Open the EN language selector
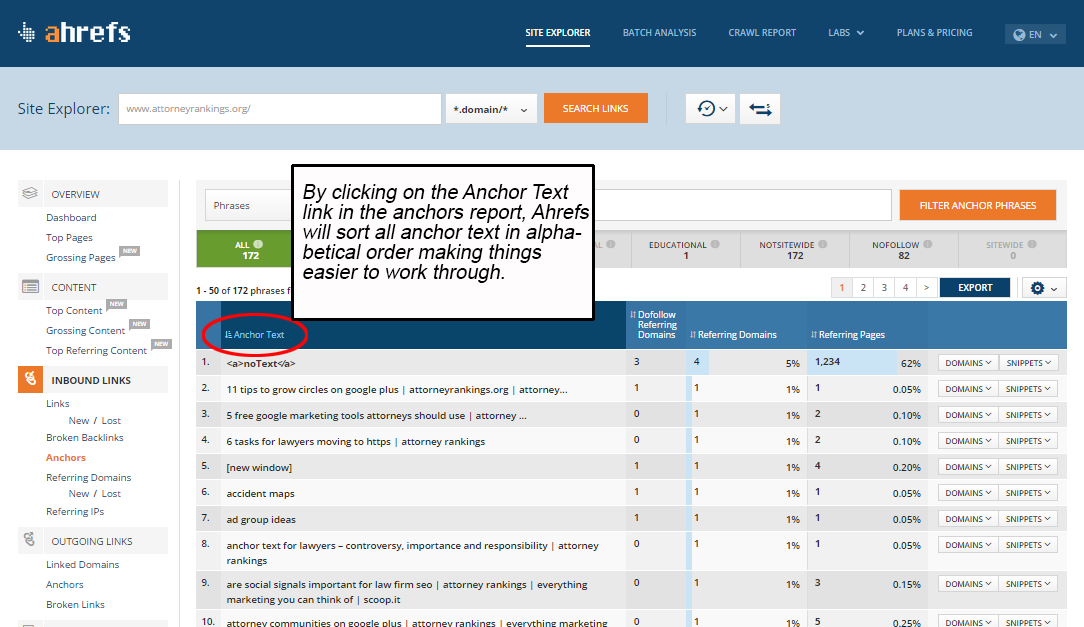 click(1034, 34)
